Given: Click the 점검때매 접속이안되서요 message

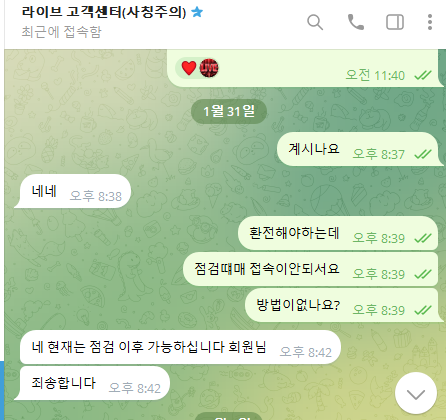Looking at the screenshot, I should tap(311, 269).
